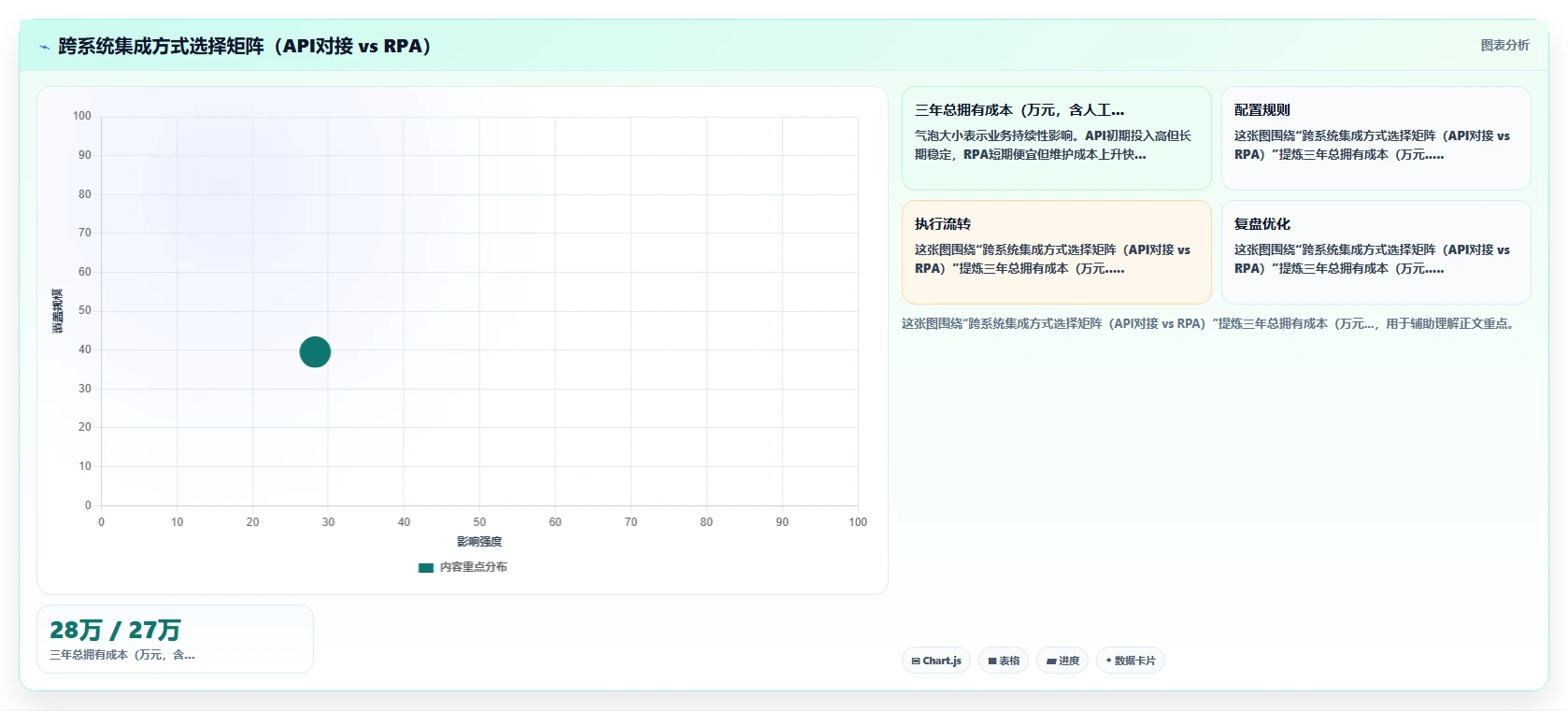The image size is (1568, 711).
Task: Click the stat card subtitle 三年总拥有成本（万元，含…
Action: tap(122, 655)
